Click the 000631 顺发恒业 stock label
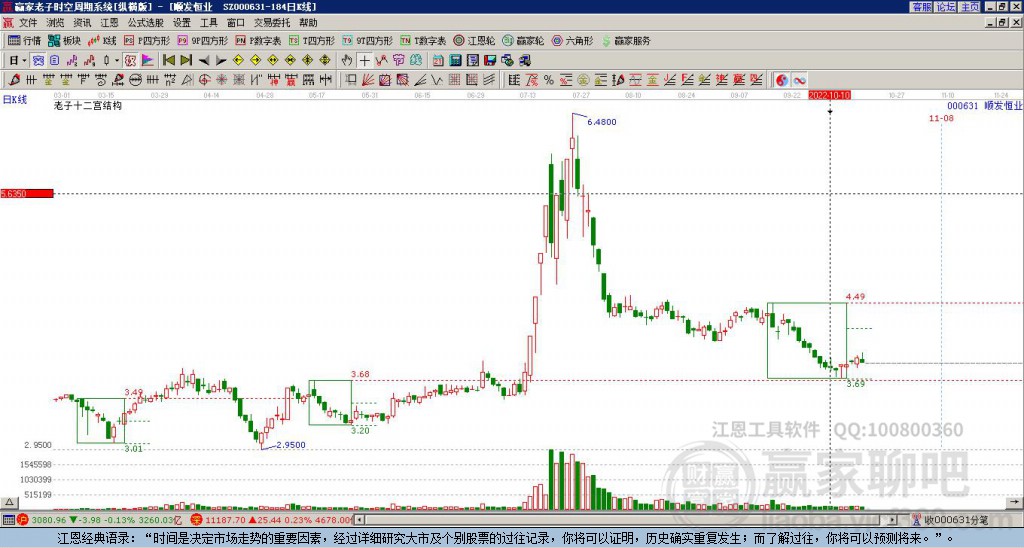This screenshot has width=1024, height=548. pos(984,105)
